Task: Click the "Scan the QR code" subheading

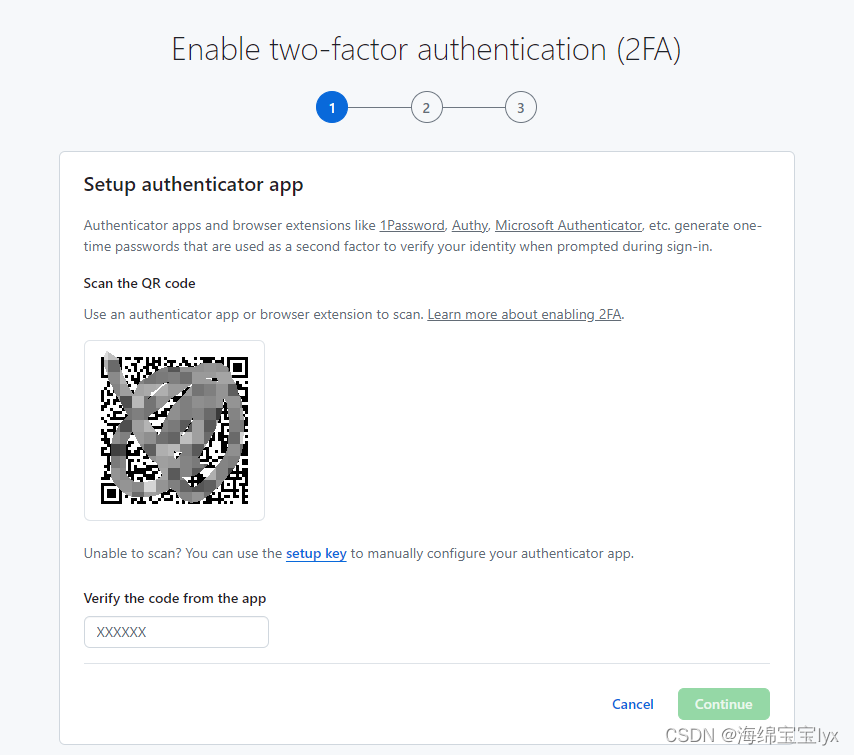Action: (x=139, y=283)
